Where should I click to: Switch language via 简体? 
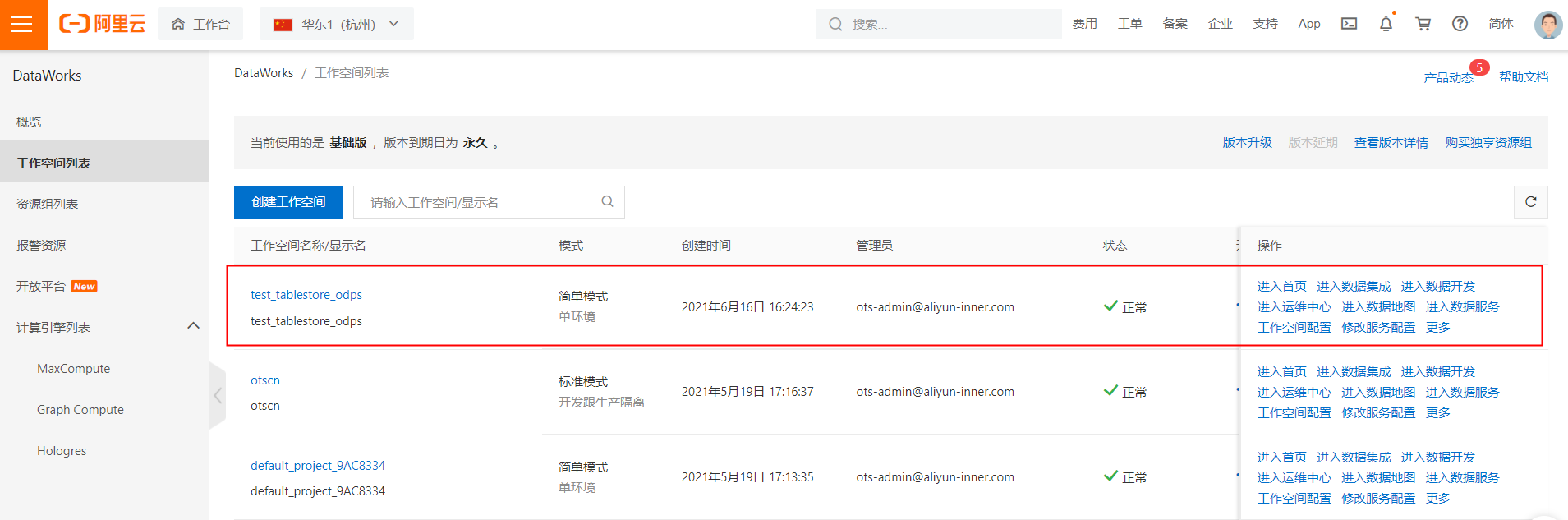pyautogui.click(x=1501, y=24)
